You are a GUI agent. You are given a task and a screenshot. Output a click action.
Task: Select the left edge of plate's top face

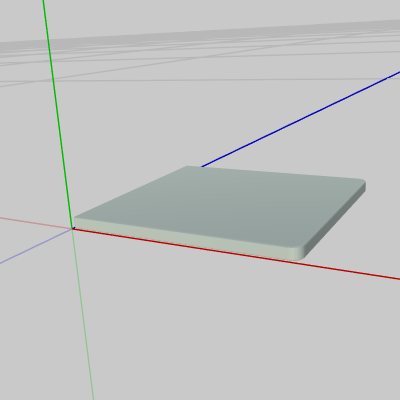click(131, 192)
